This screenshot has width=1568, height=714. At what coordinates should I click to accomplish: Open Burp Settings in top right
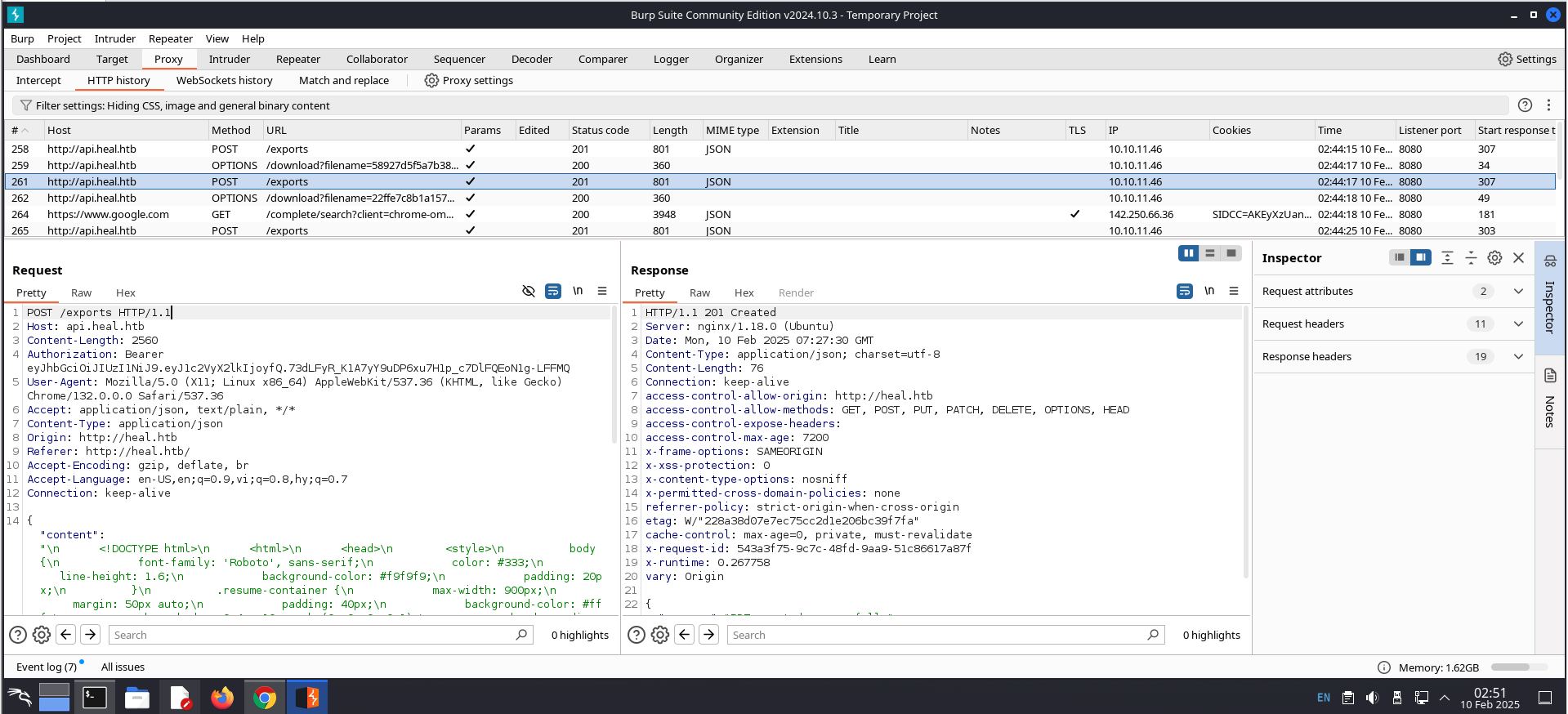click(x=1526, y=59)
